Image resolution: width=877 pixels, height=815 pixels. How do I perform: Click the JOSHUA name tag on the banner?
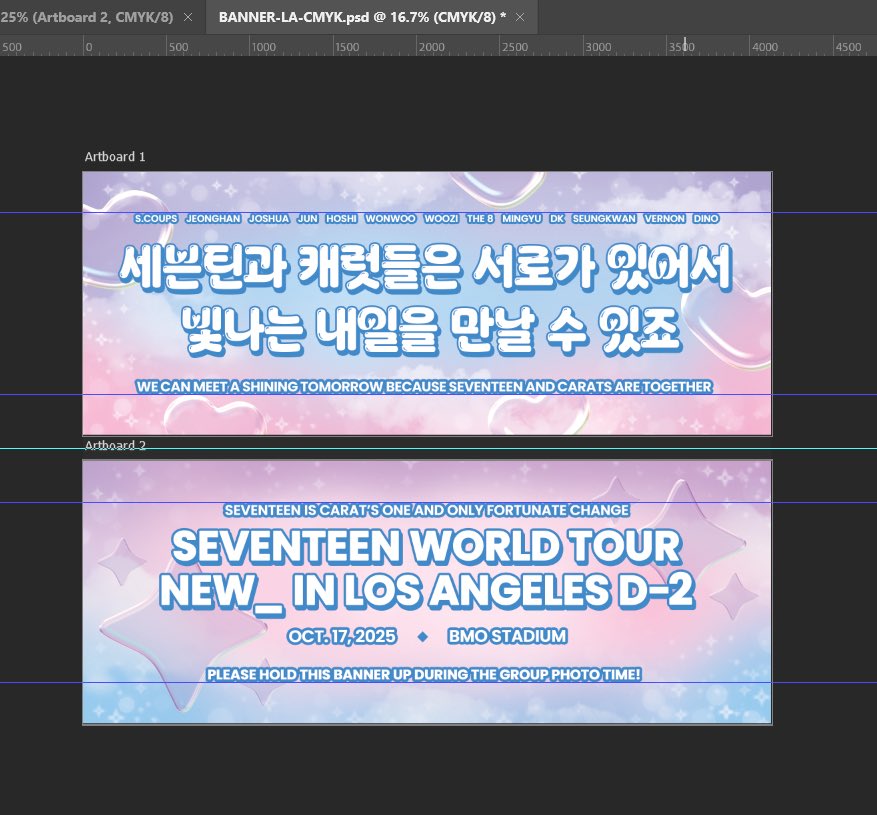coord(269,219)
